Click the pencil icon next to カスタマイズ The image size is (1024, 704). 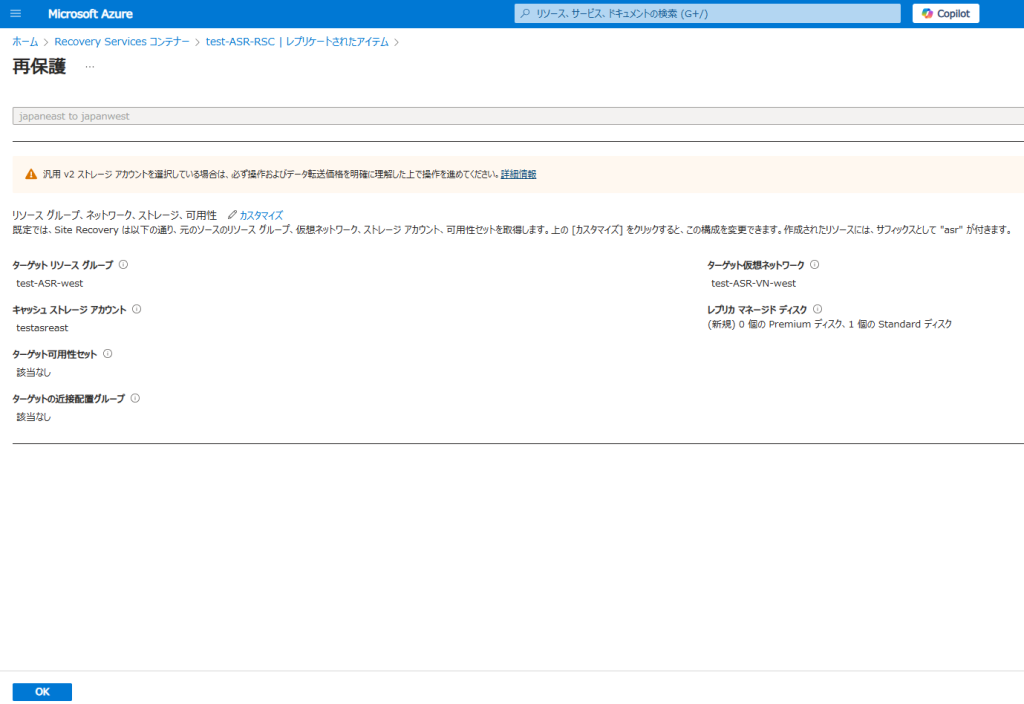tap(232, 215)
